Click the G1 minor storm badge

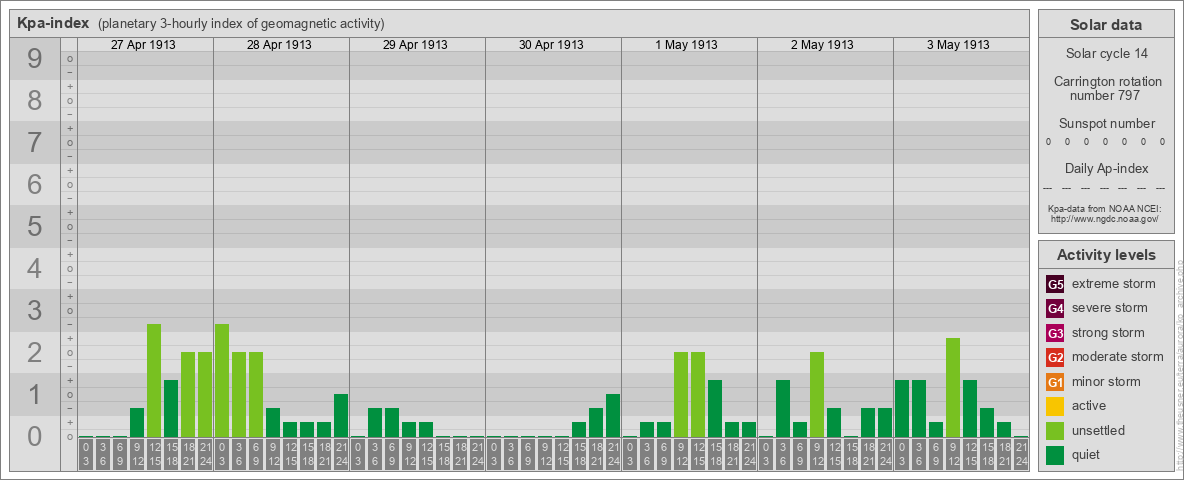(1055, 382)
